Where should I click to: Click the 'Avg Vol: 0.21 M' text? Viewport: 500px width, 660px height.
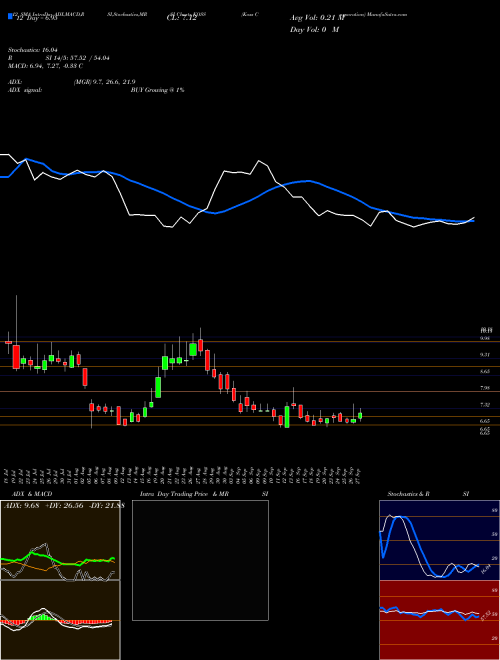(317, 18)
